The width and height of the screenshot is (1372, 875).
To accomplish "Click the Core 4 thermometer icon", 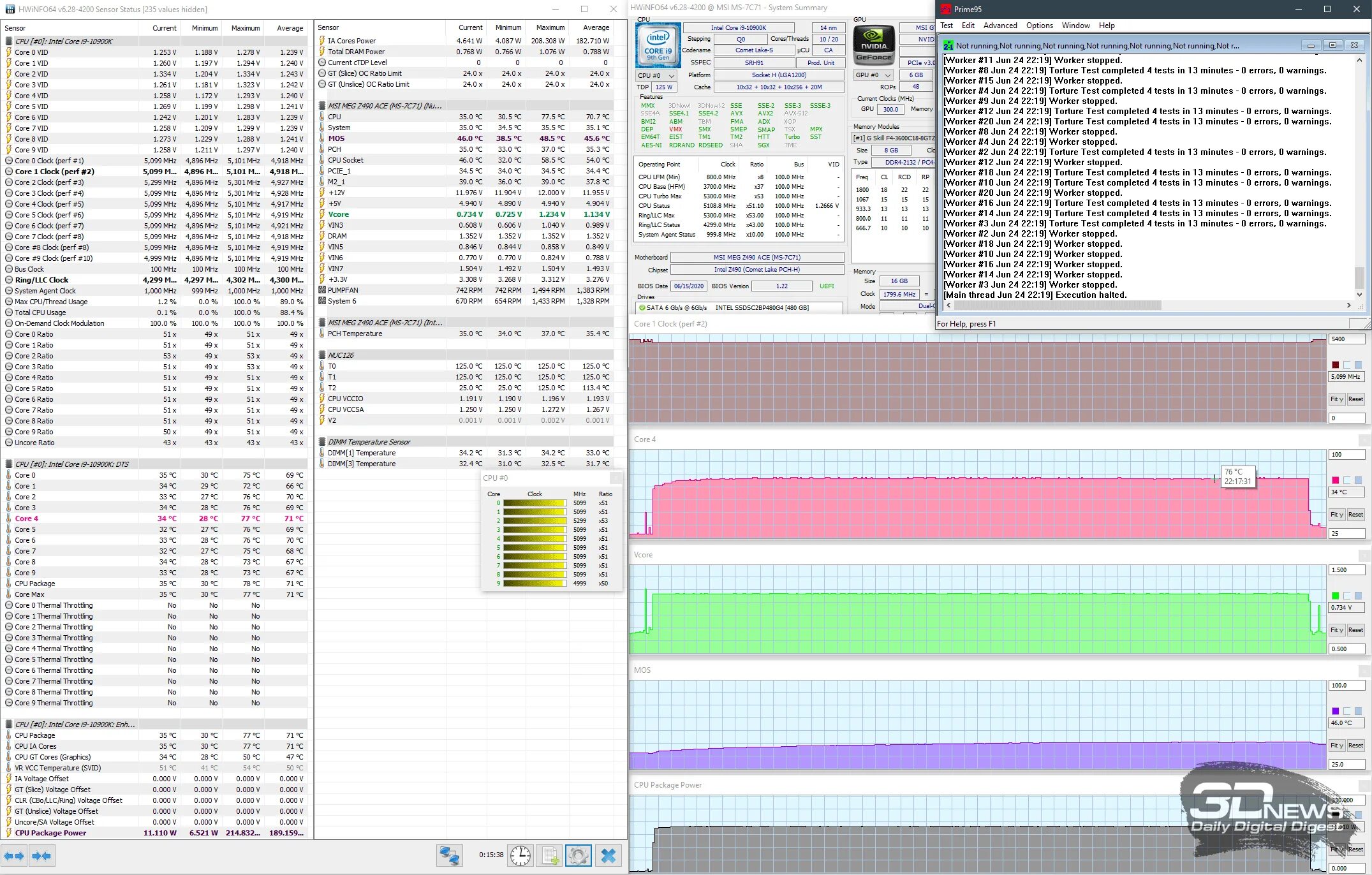I will (9, 518).
